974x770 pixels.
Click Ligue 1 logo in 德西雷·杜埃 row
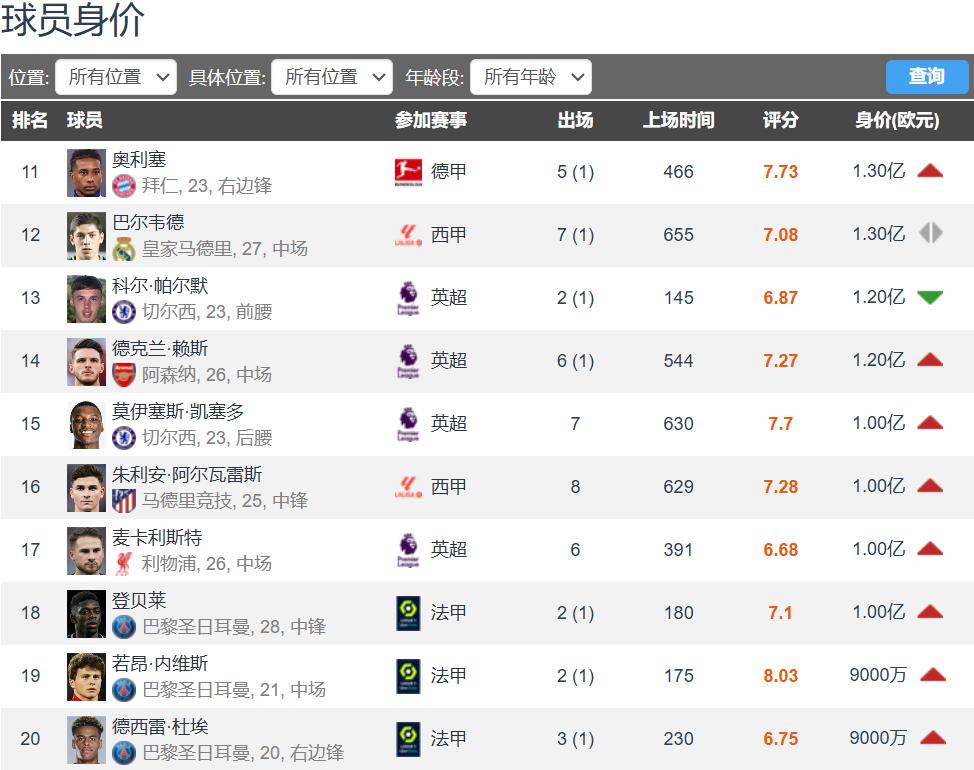coord(408,740)
